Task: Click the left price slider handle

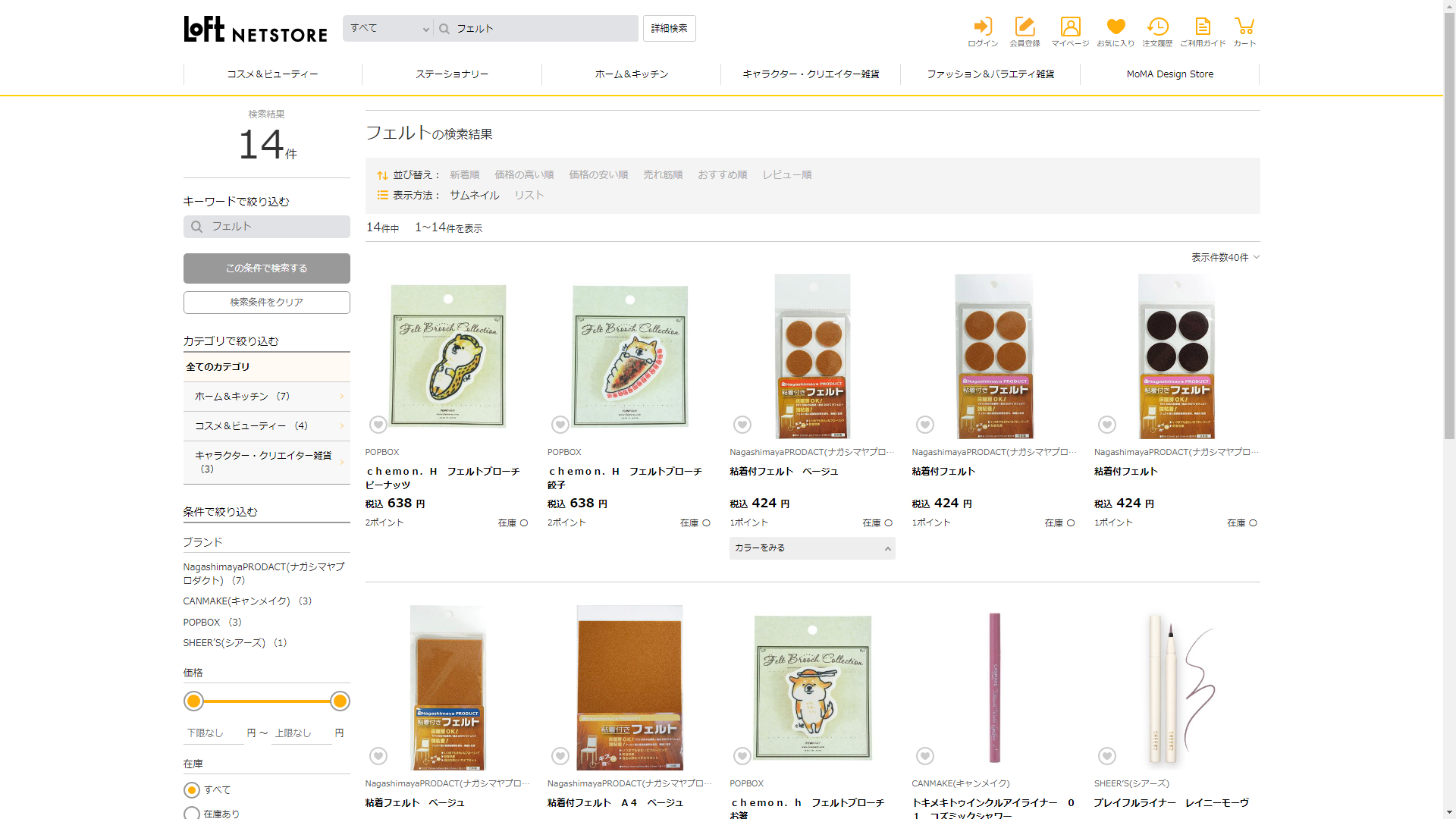Action: click(194, 701)
